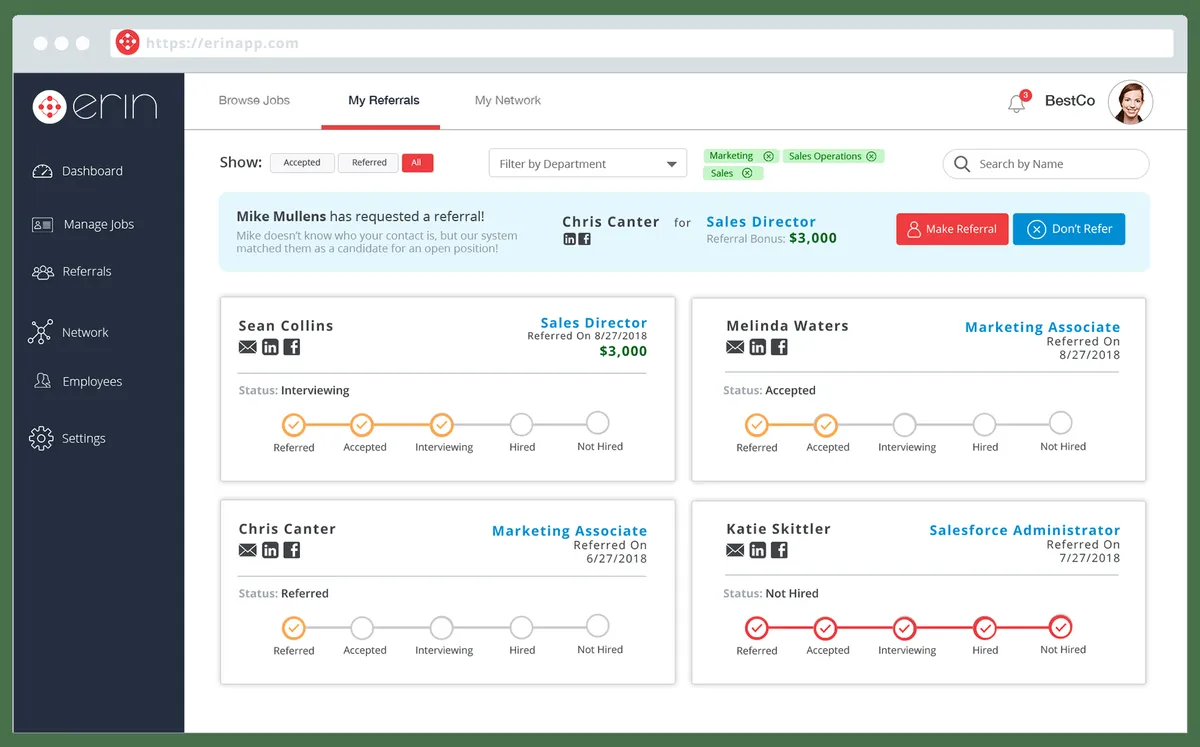Open the Settings sidebar item

tap(83, 438)
